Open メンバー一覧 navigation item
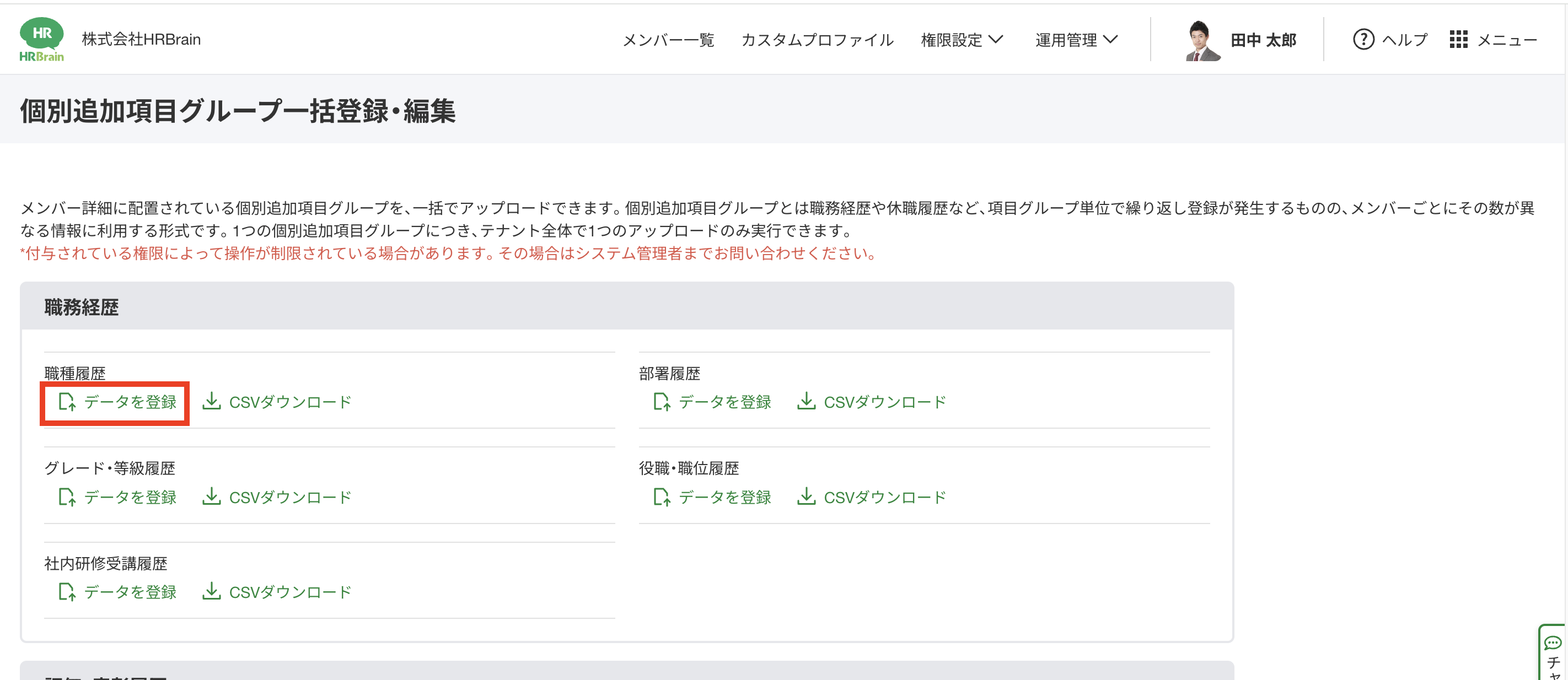 click(x=668, y=40)
